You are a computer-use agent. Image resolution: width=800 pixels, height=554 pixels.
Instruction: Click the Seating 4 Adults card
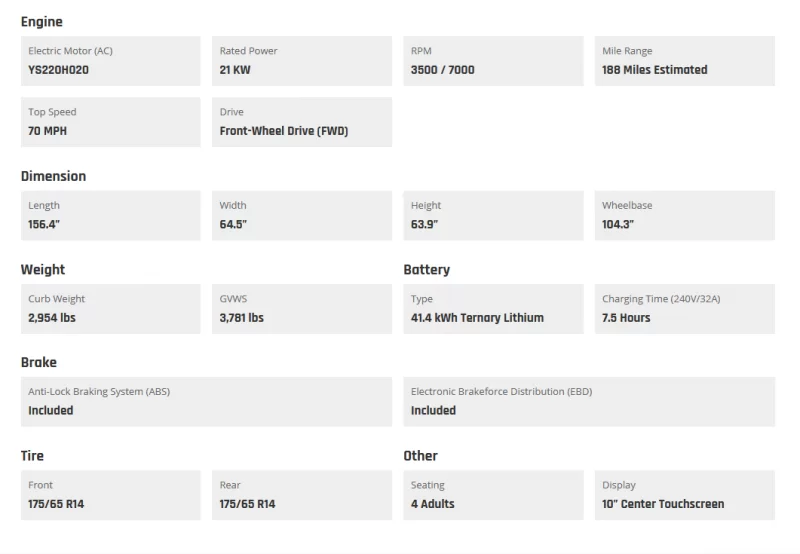pyautogui.click(x=493, y=495)
